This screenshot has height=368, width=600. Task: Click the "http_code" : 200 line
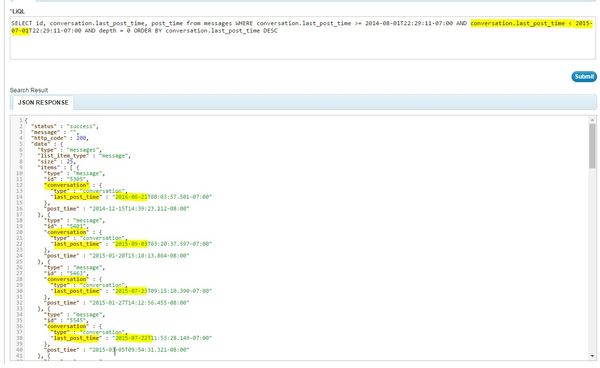click(x=60, y=138)
